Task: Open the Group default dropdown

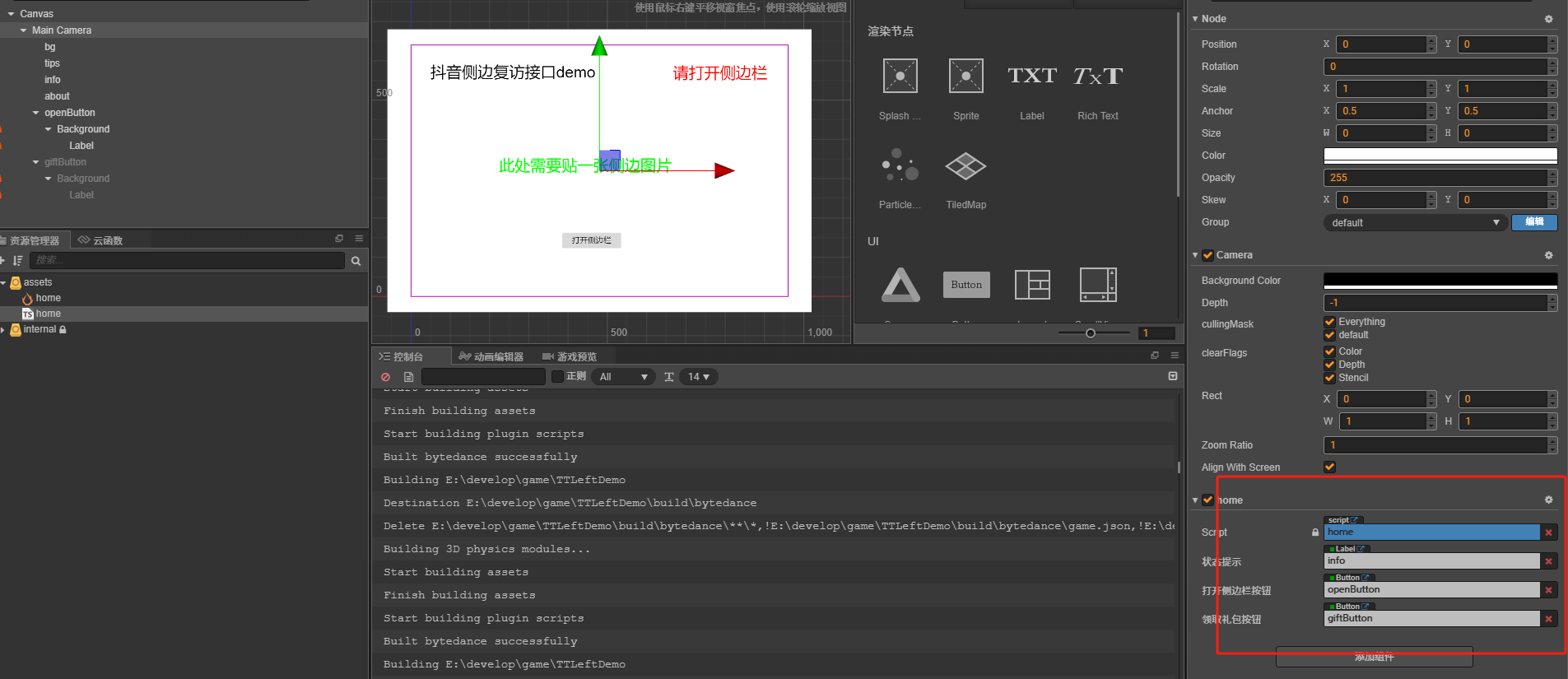Action: click(x=1416, y=223)
